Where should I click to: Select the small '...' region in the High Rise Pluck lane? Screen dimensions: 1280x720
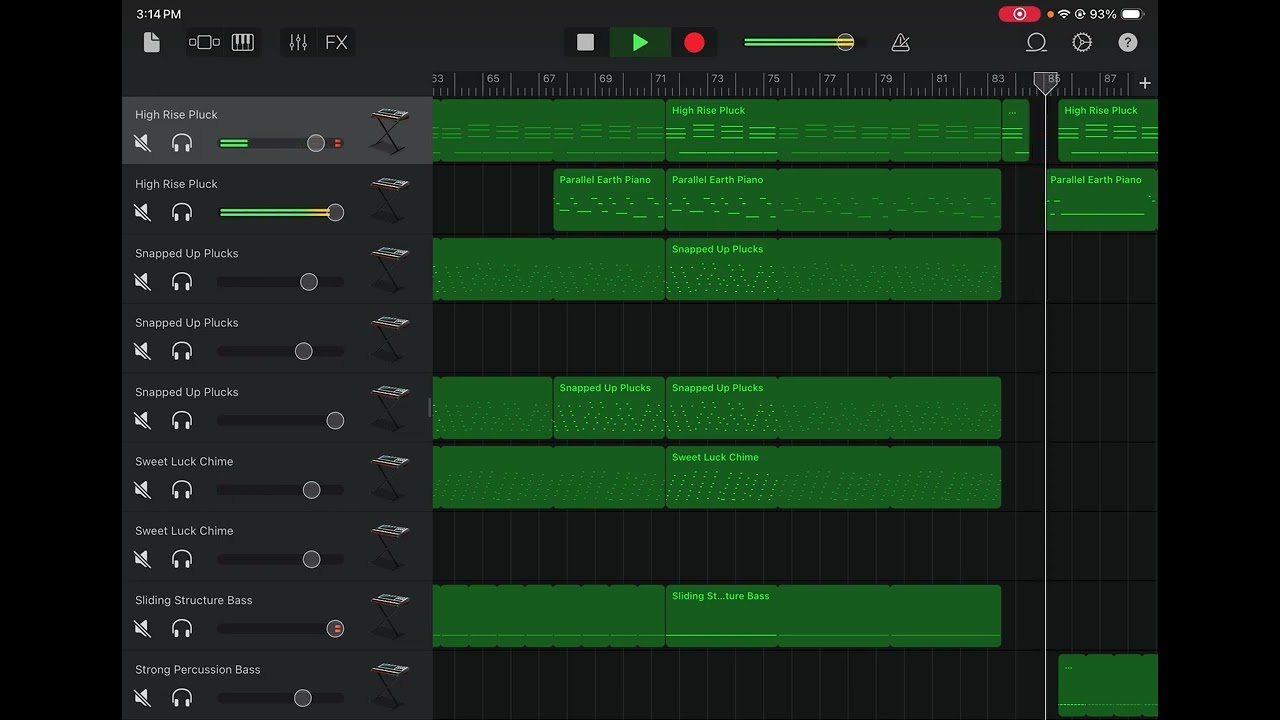(x=1016, y=130)
